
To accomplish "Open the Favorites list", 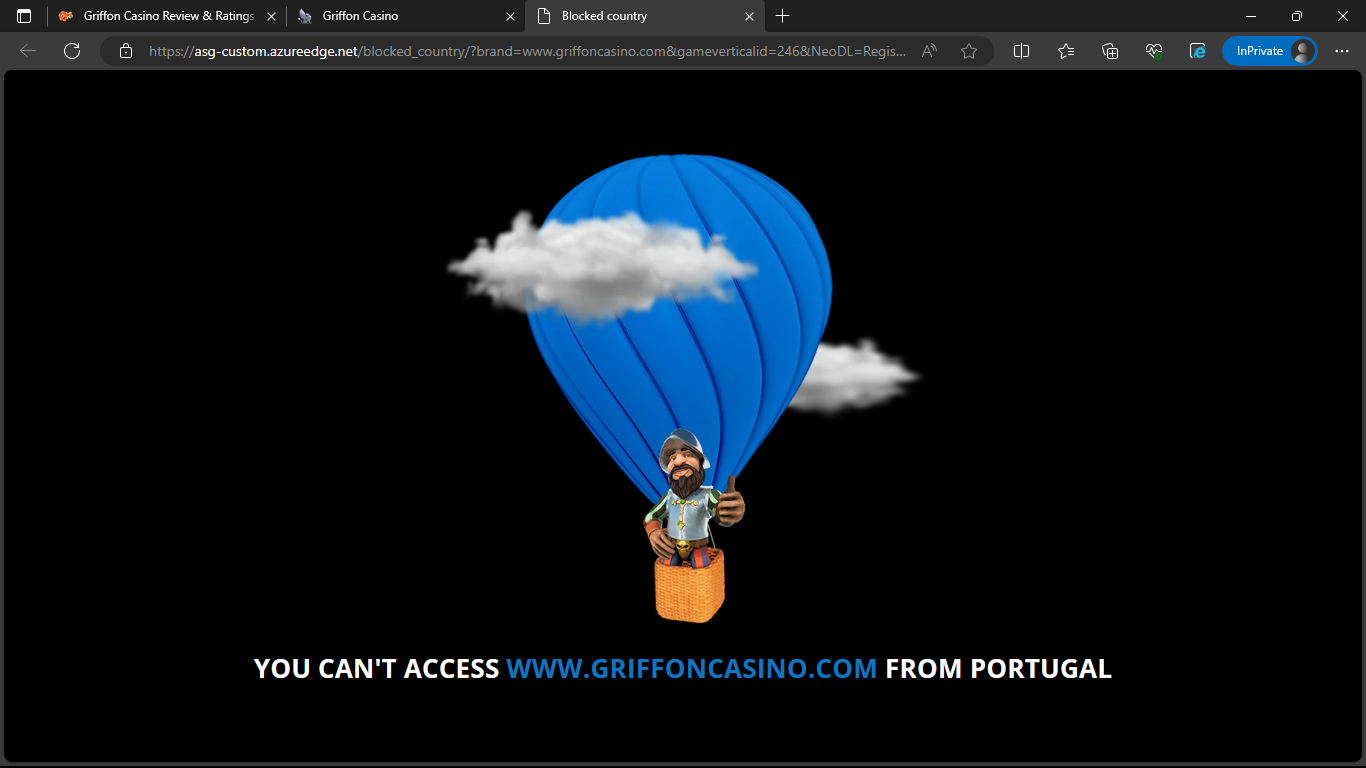I will tap(1066, 51).
